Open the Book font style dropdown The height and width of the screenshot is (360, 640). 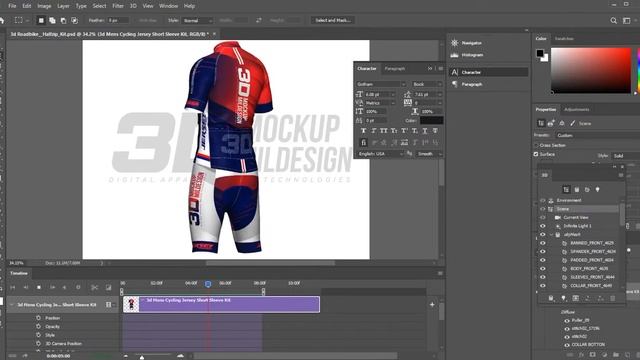[427, 84]
